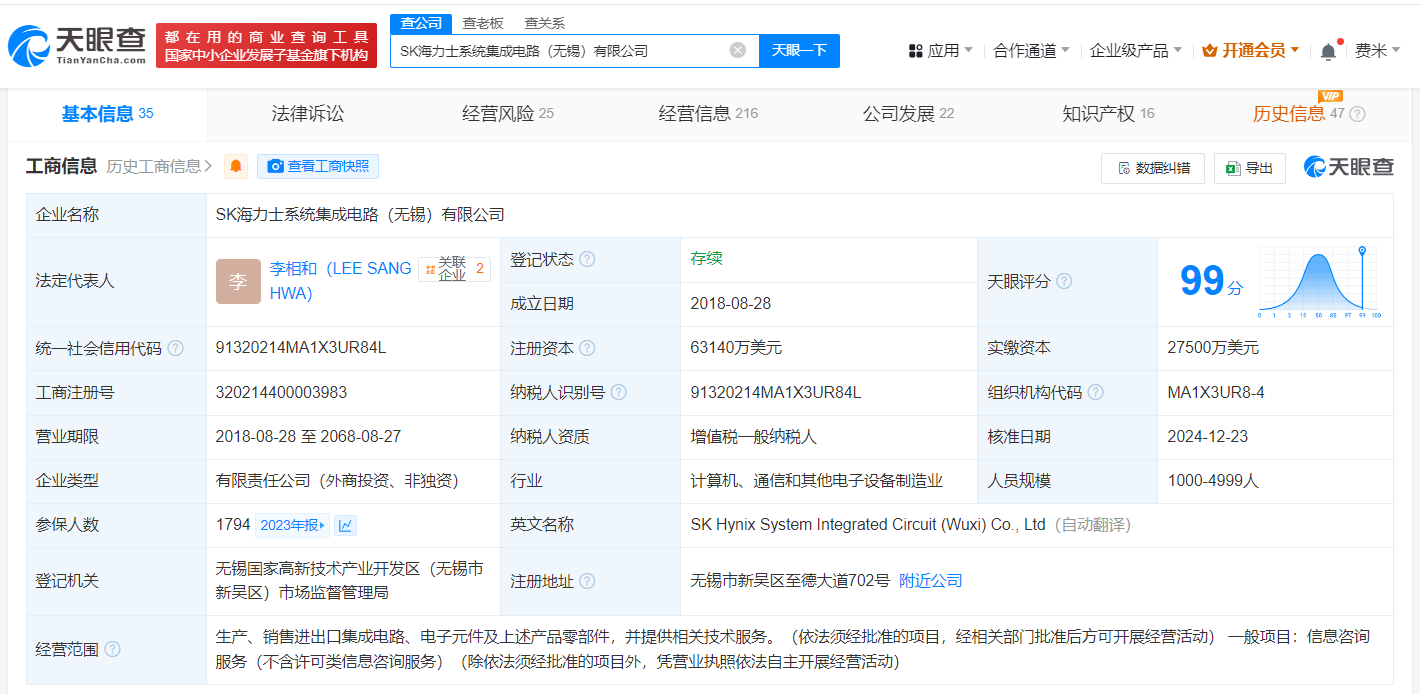Viewport: 1420px width, 694px height.
Task: Click English name SK Hynix System Integrated Circuit
Action: click(868, 525)
